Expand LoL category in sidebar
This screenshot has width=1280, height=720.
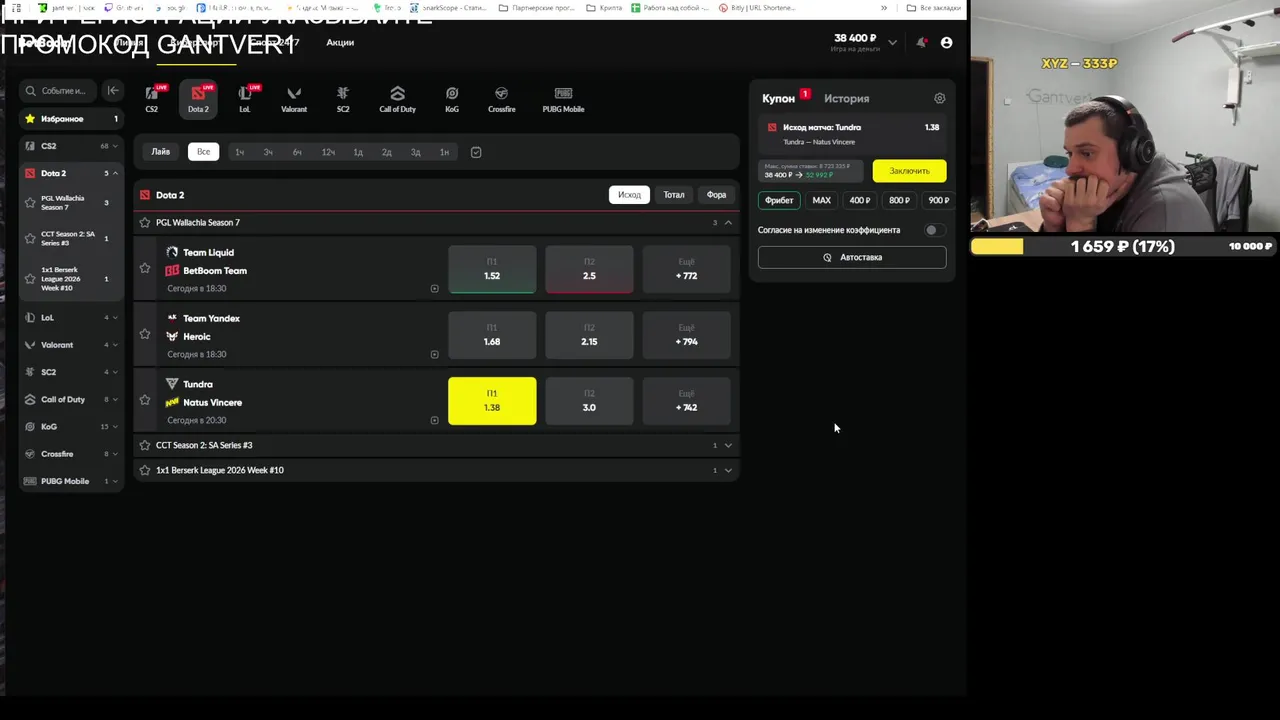click(x=116, y=318)
